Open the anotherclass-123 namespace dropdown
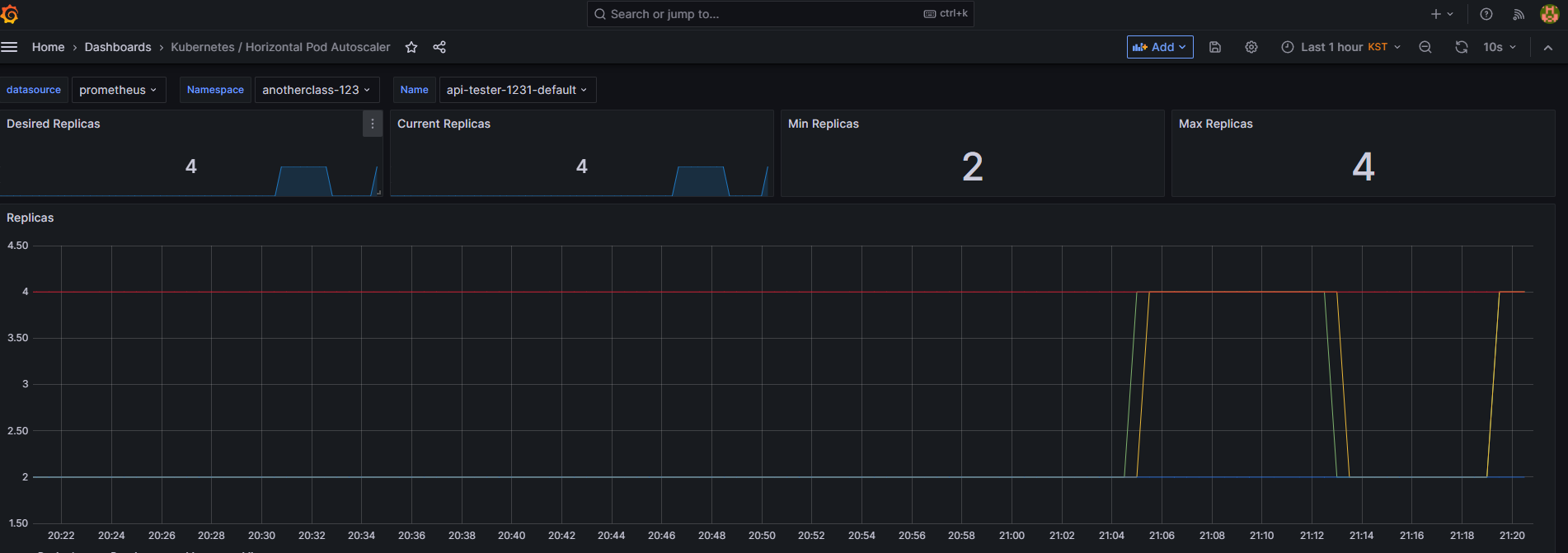1568x553 pixels. (317, 90)
